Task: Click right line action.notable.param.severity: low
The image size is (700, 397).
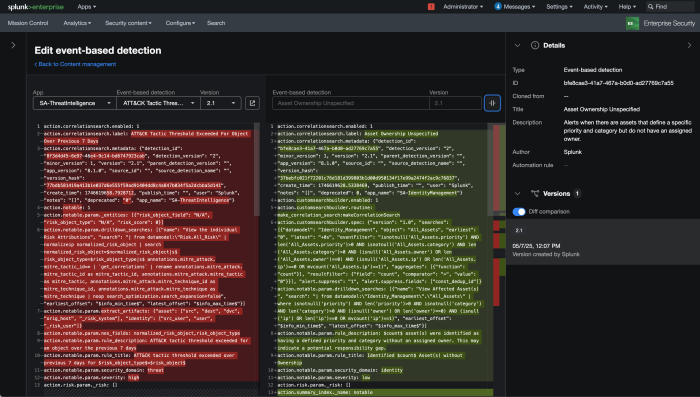Action: click(324, 378)
